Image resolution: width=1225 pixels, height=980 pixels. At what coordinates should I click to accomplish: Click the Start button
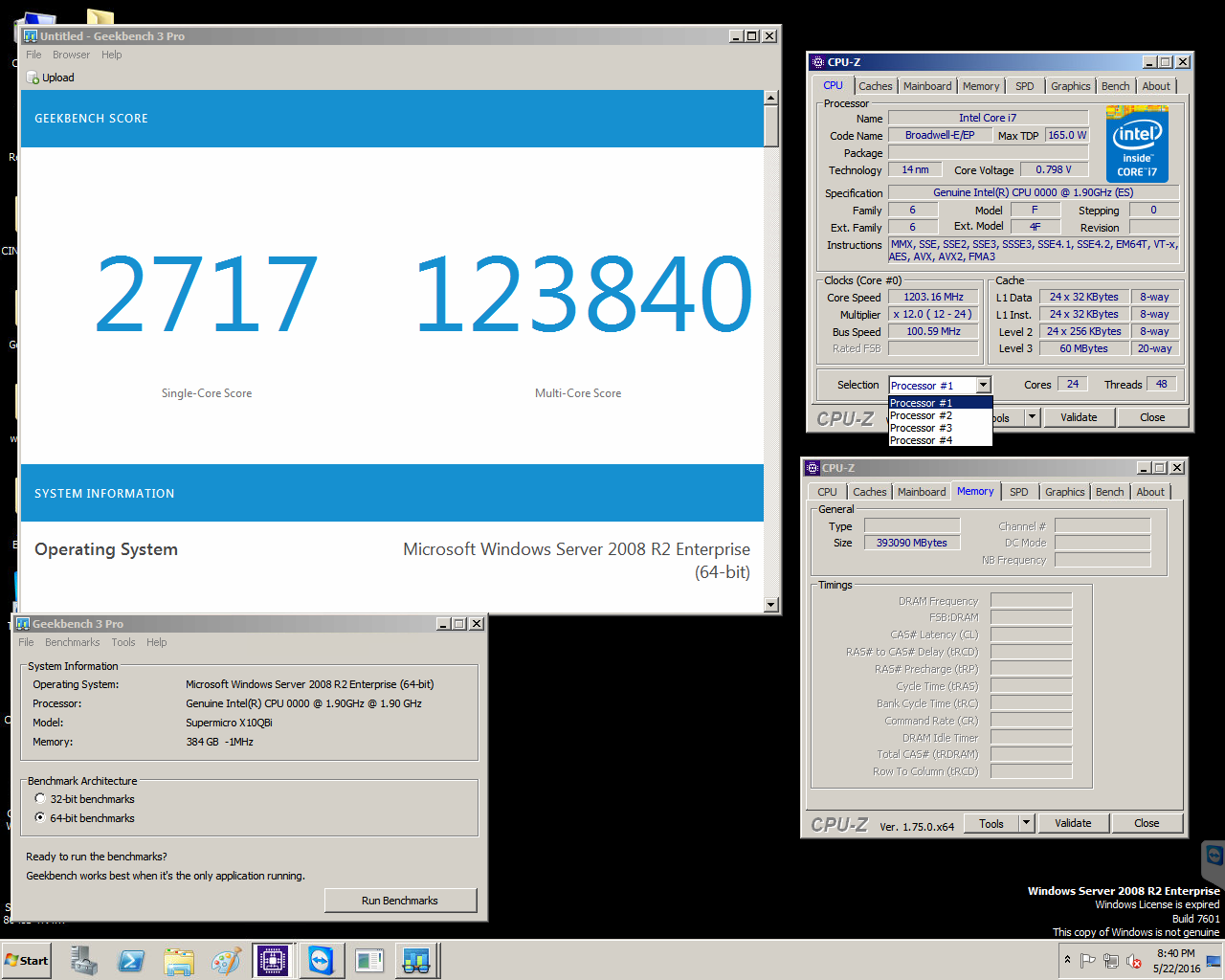coord(27,961)
